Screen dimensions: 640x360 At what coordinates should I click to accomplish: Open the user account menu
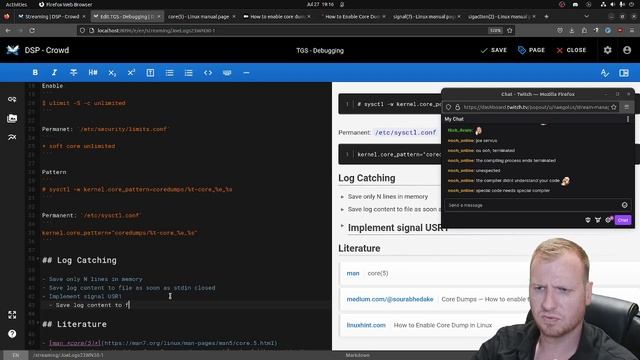point(627,50)
